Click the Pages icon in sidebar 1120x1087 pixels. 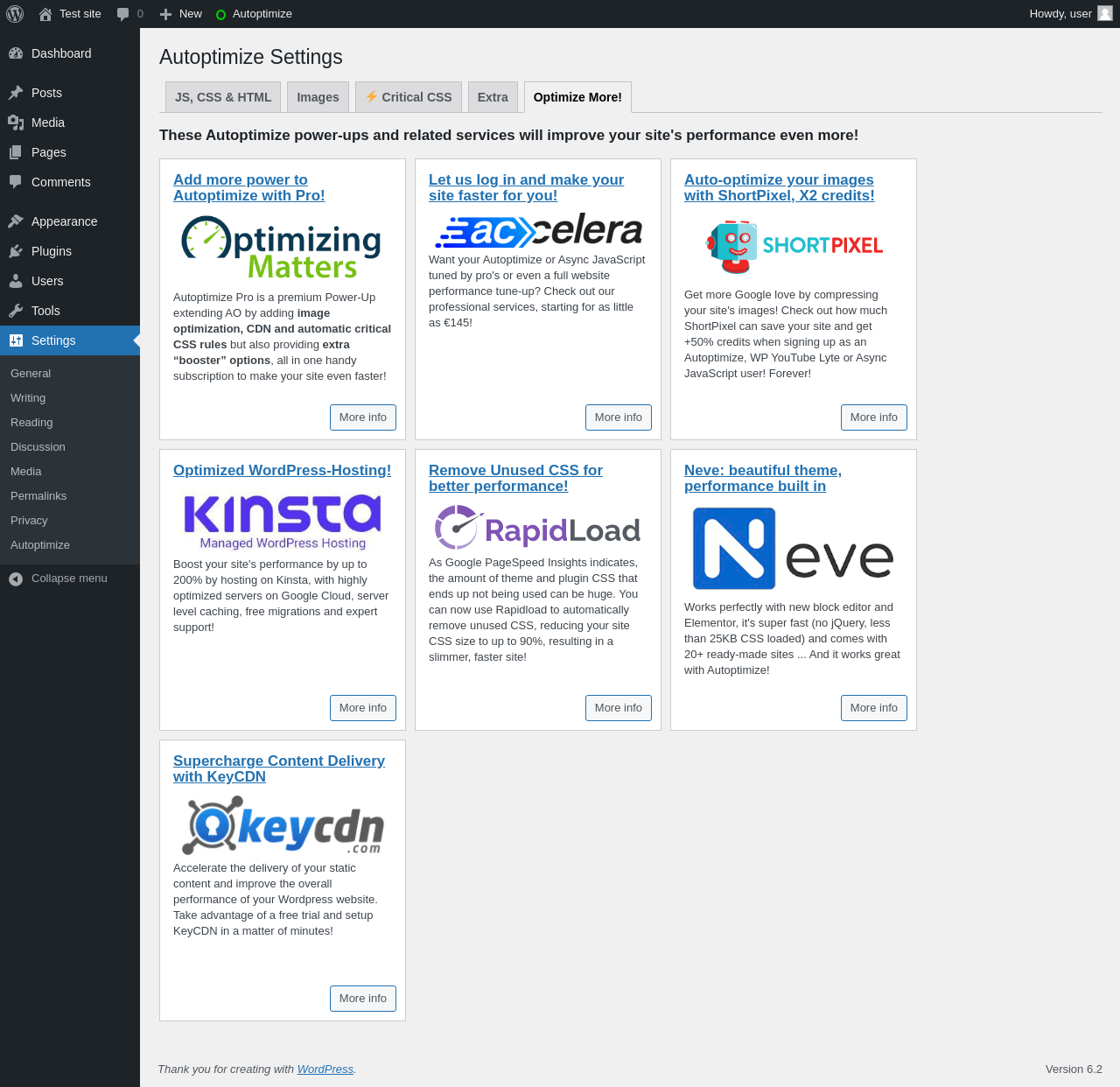(16, 152)
